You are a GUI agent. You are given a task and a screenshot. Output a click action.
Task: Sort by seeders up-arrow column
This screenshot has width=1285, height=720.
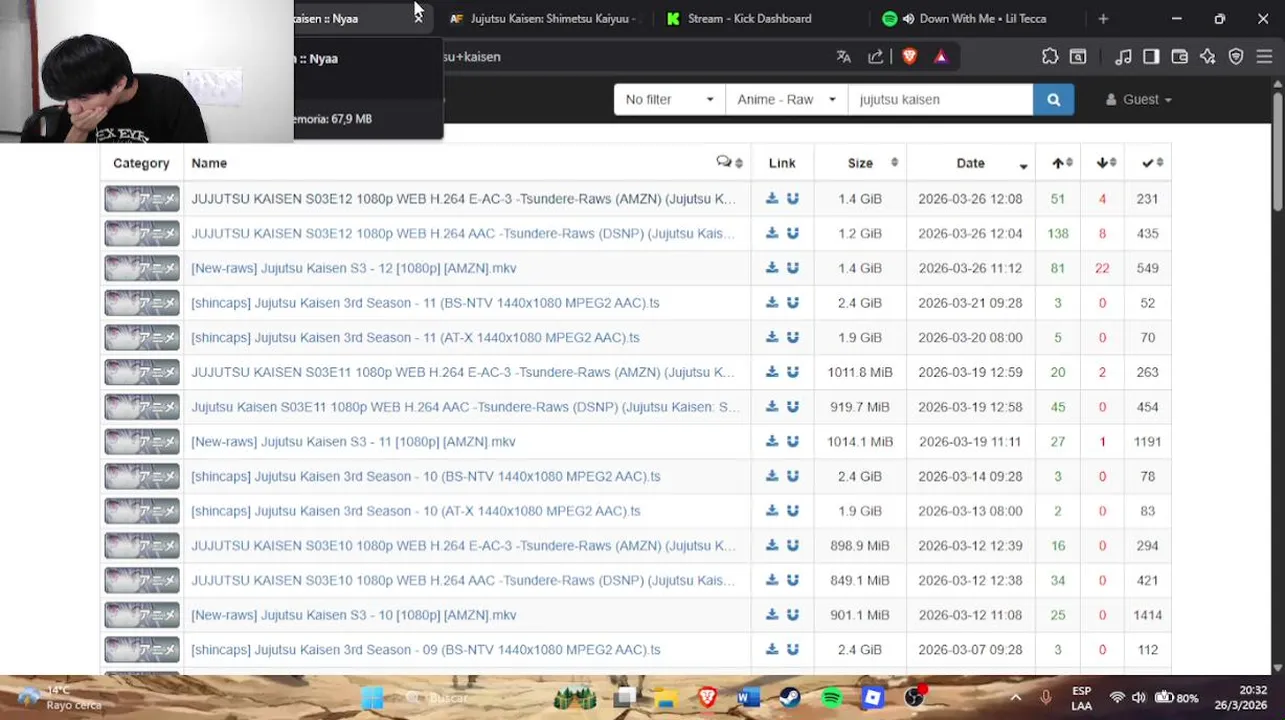click(x=1058, y=163)
